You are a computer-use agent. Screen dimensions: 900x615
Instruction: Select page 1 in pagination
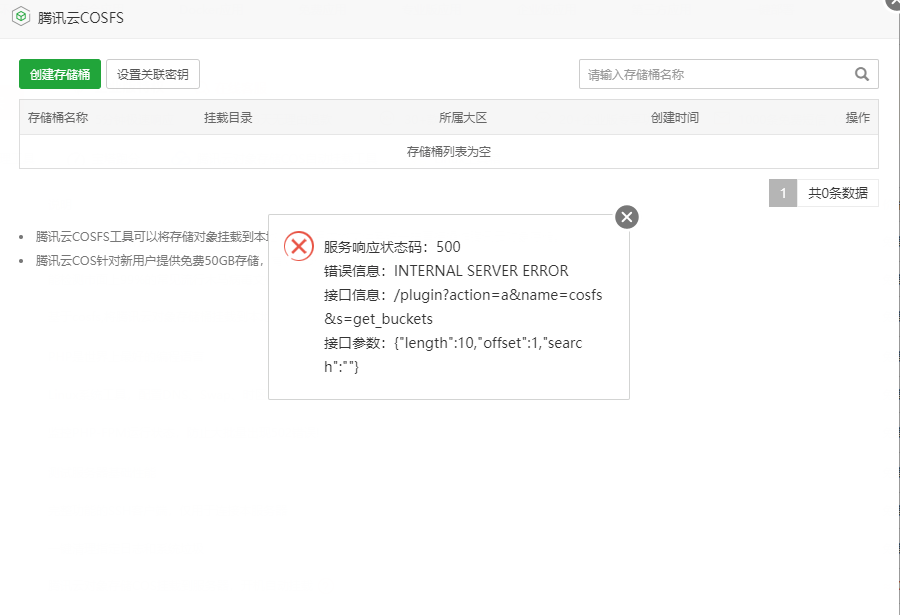783,193
